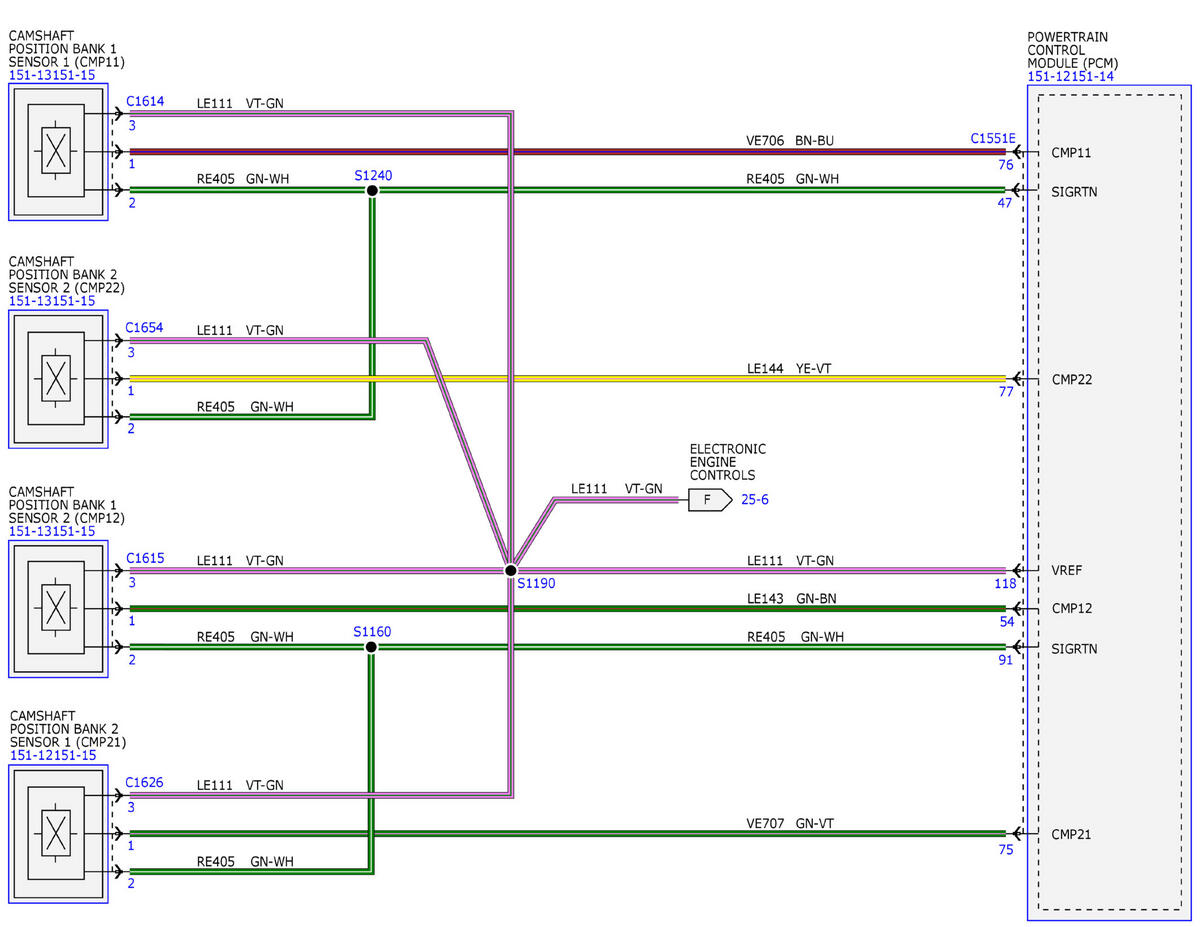Image resolution: width=1200 pixels, height=927 pixels.
Task: Open the PCM location code 151-12151-14
Action: [x=1071, y=76]
